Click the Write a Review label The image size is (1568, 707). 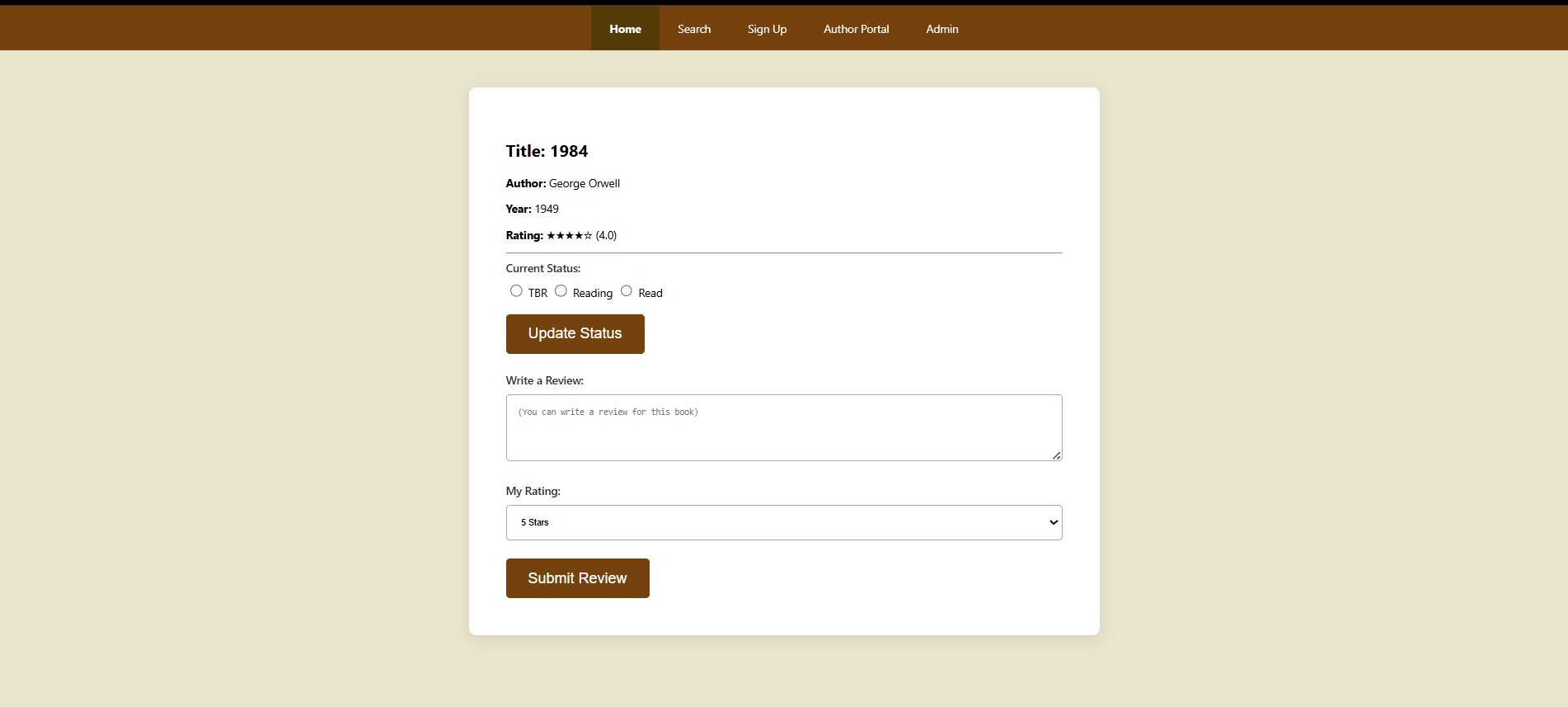[x=544, y=381]
